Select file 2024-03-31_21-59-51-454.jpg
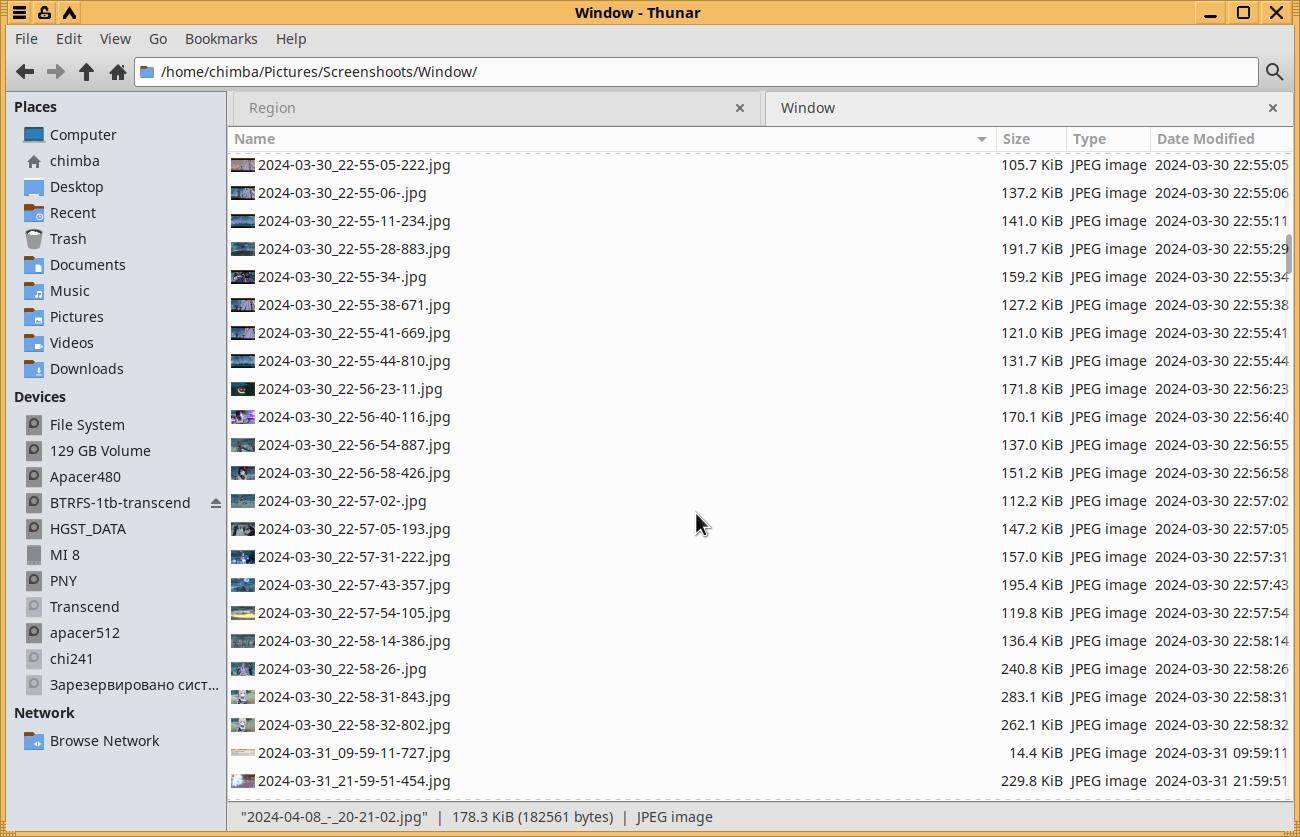 pyautogui.click(x=354, y=781)
